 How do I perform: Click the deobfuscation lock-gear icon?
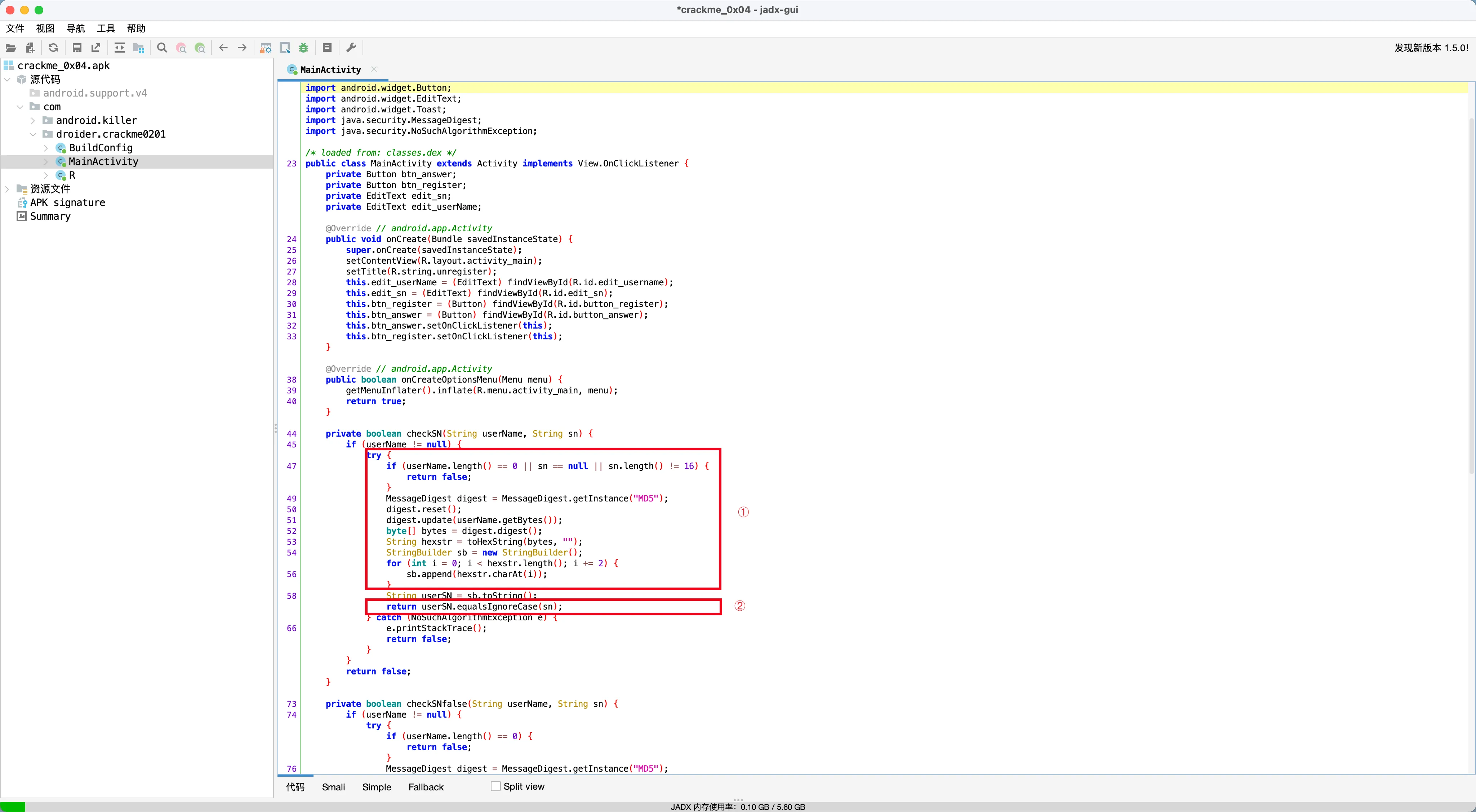click(x=266, y=48)
